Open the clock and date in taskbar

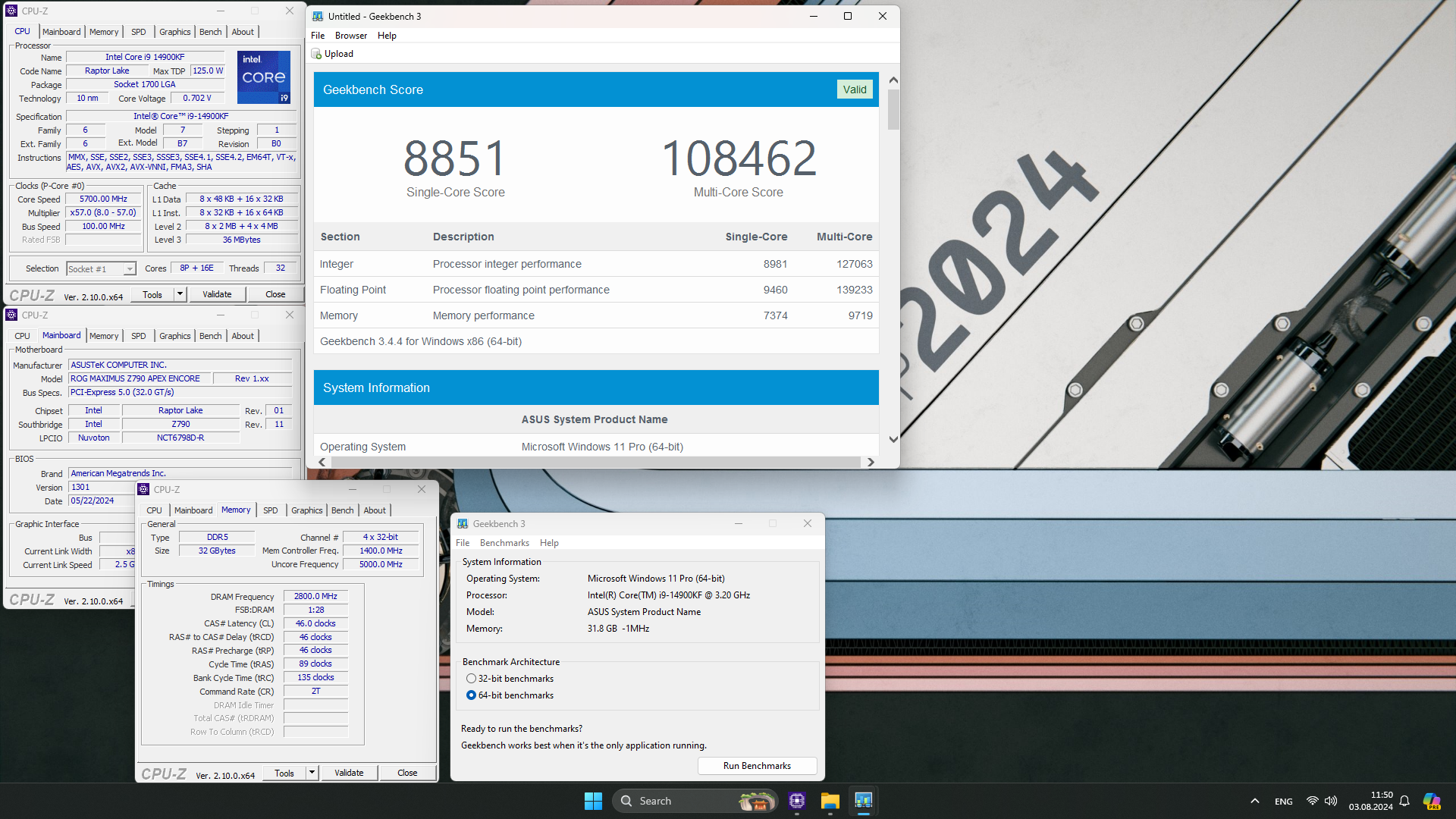1370,801
